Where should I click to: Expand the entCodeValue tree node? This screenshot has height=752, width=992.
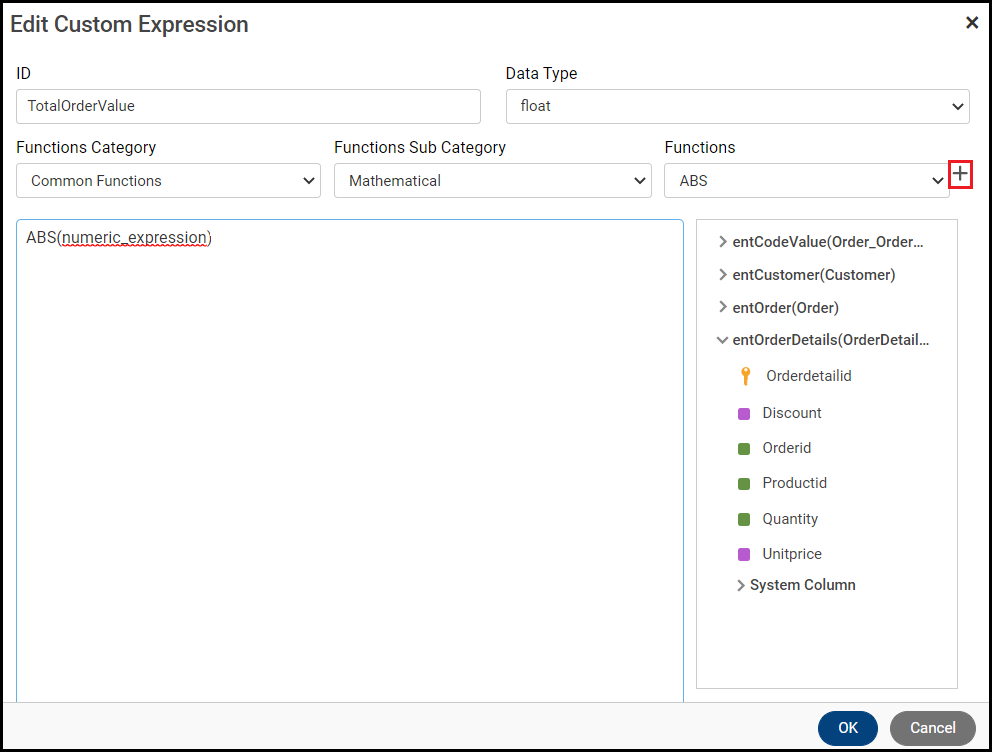coord(723,242)
